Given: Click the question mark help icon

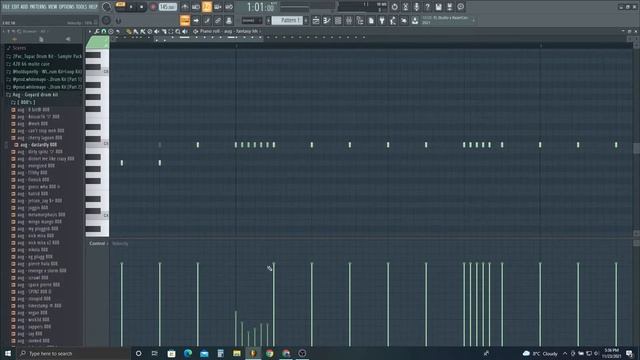Looking at the screenshot, I should [427, 7].
